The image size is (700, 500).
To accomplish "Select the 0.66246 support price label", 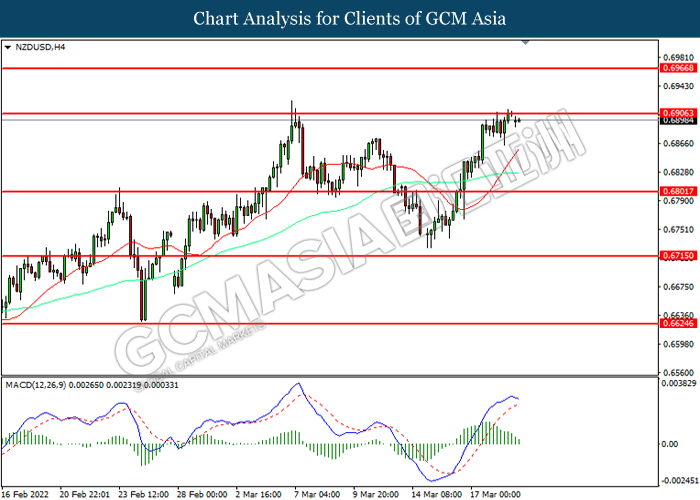I will (678, 323).
